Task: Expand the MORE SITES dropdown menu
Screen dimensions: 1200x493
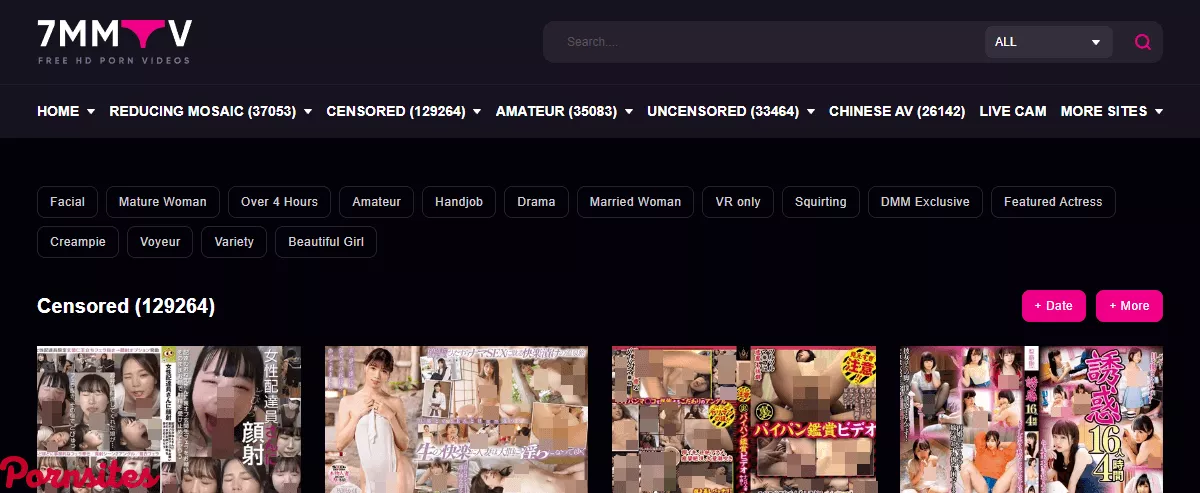Action: tap(1111, 111)
